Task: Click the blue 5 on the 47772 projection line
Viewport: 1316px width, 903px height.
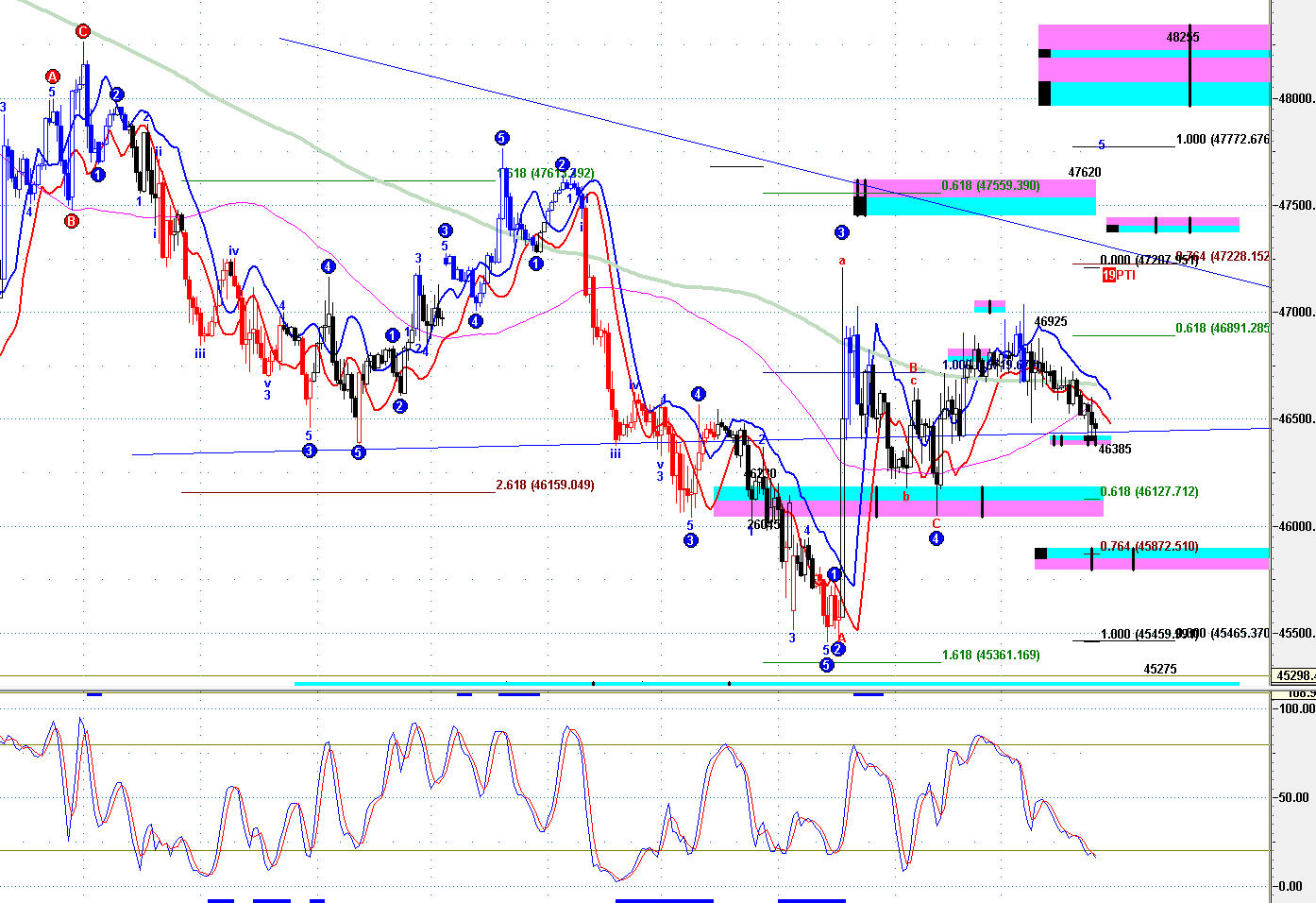Action: click(x=1101, y=145)
